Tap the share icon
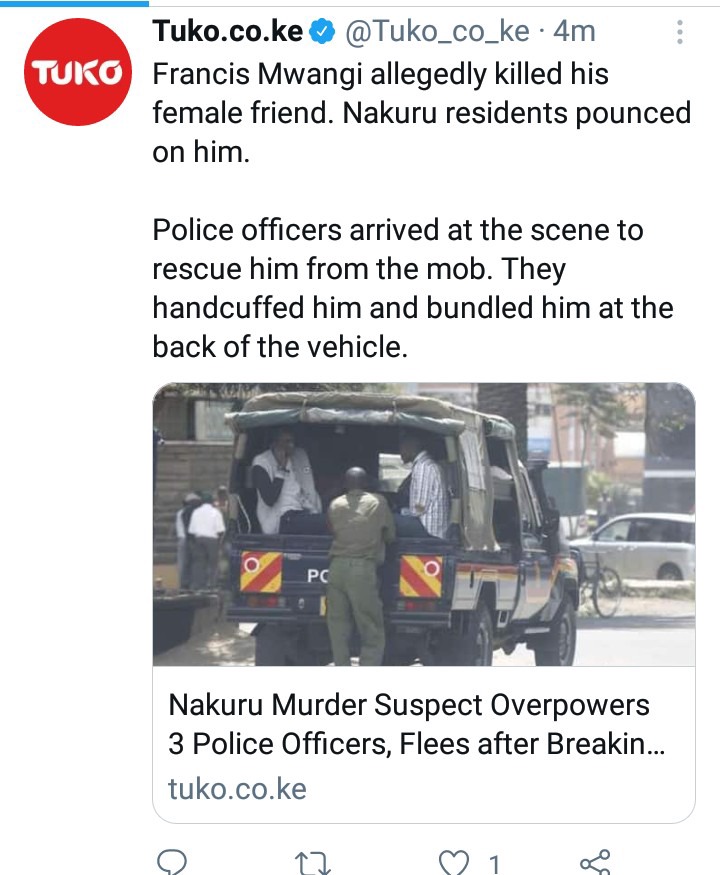 (595, 863)
